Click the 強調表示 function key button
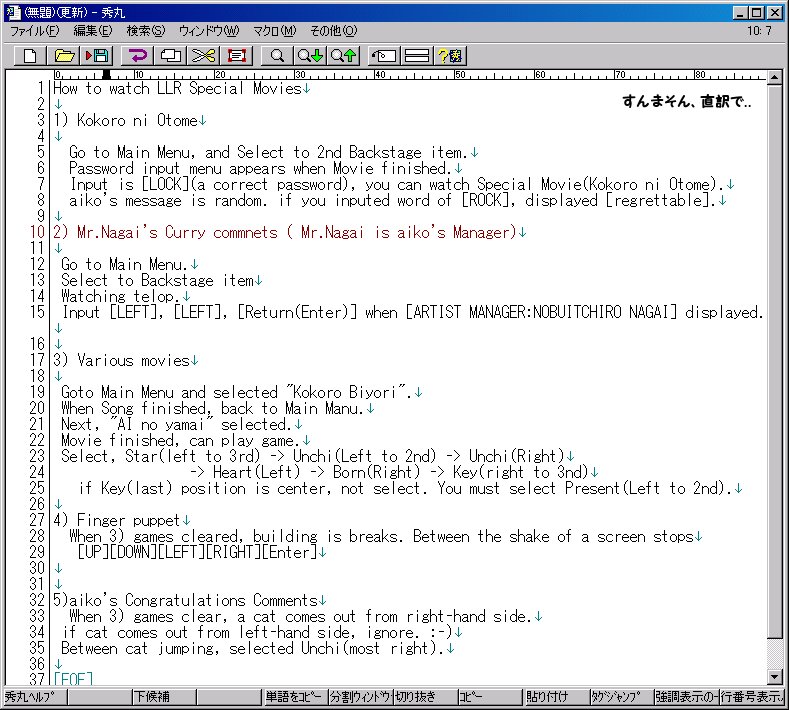Screen dimensions: 789x710 coord(685,697)
